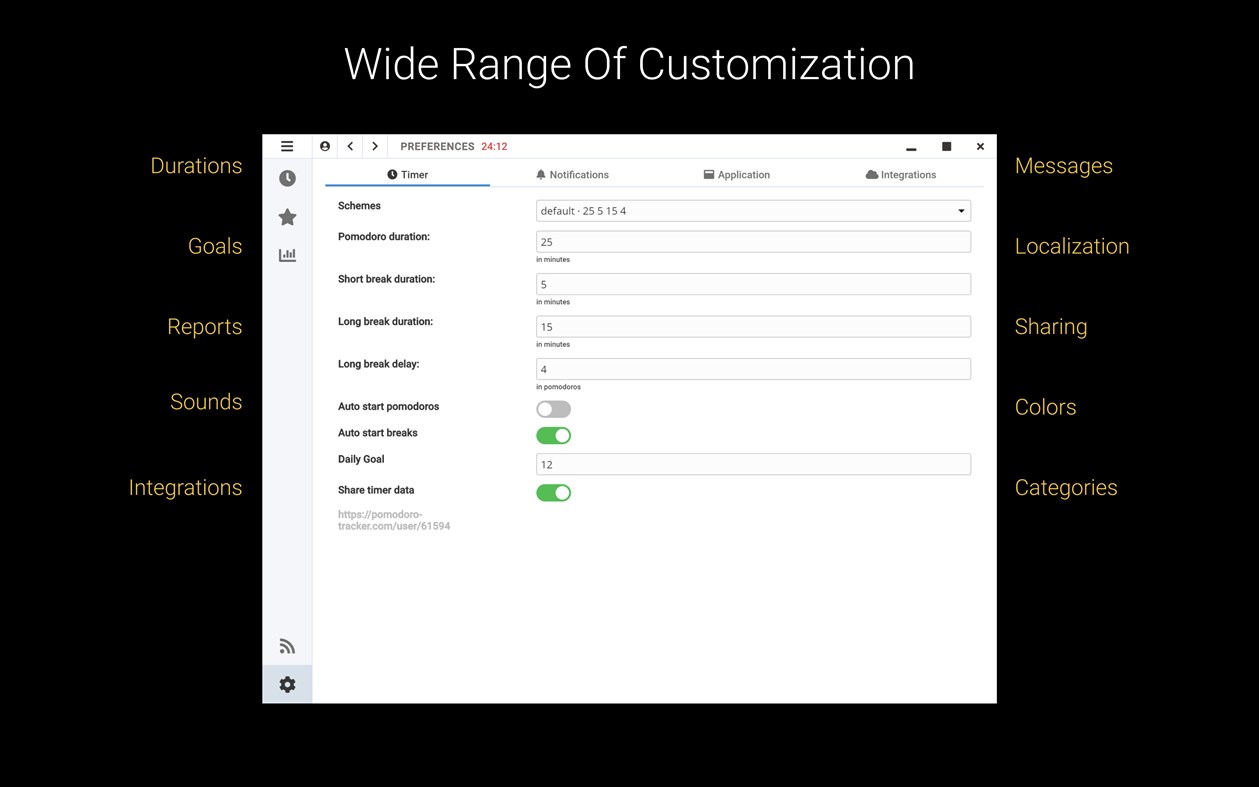Open the pomodoro-tracker.com user link

coord(394,520)
